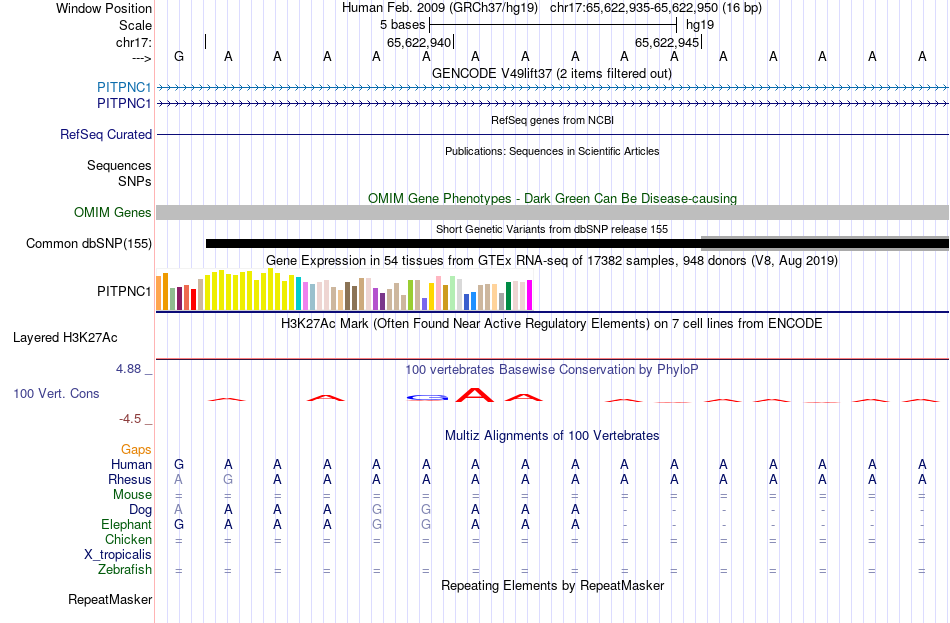Open the Layered H3K27Ac track label
This screenshot has width=950, height=623.
click(x=65, y=338)
